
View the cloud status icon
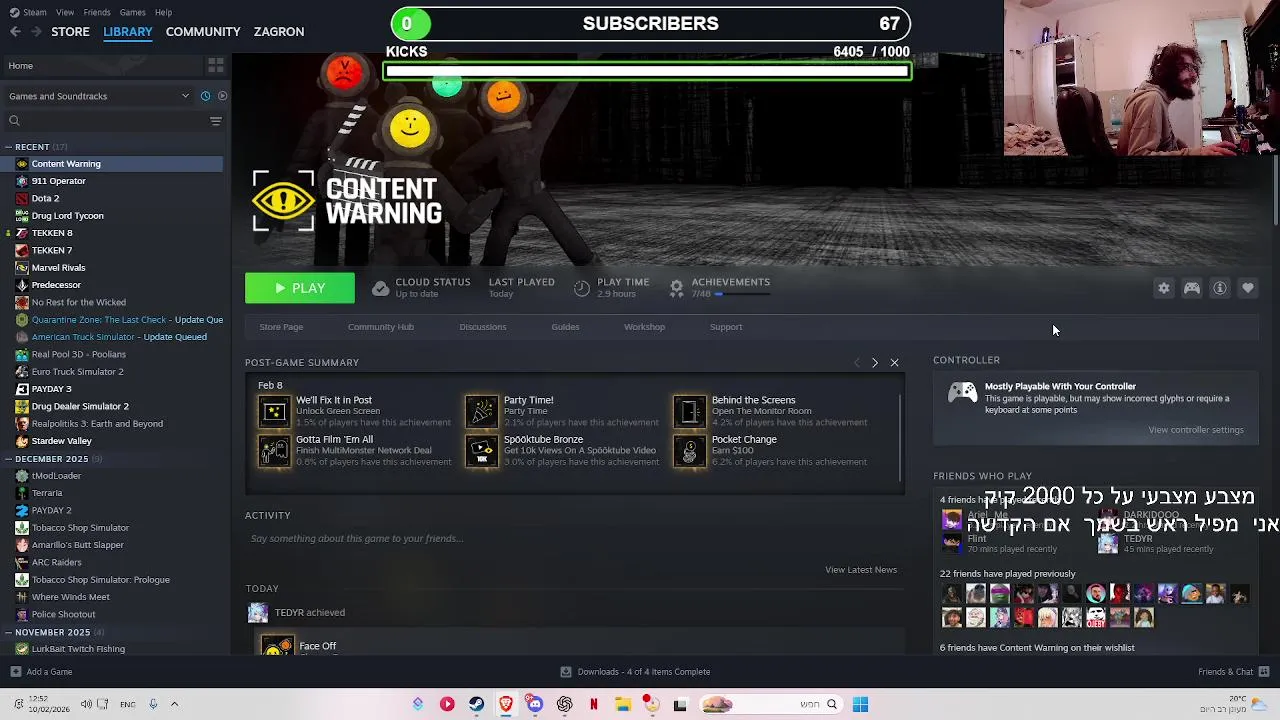(380, 288)
